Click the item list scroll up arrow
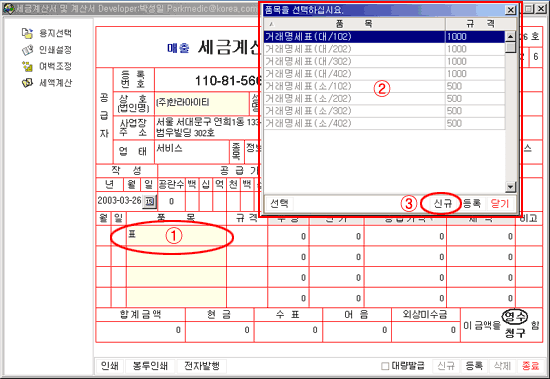 (510, 36)
